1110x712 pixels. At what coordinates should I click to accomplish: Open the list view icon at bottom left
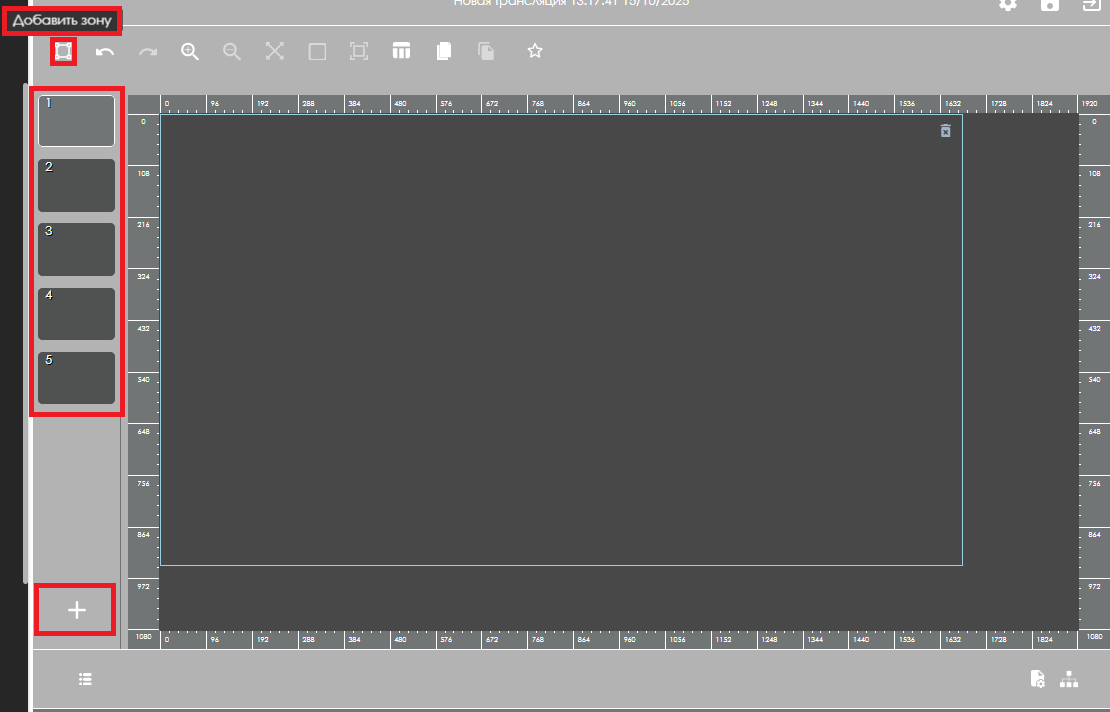pyautogui.click(x=86, y=680)
